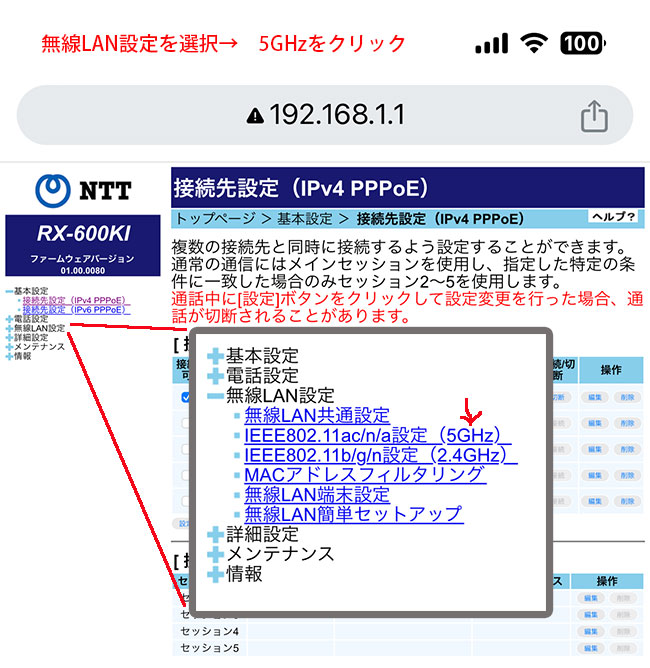650x668 pixels.
Task: Expand 電話設定 plus icon in enlarged menu
Action: tap(215, 376)
